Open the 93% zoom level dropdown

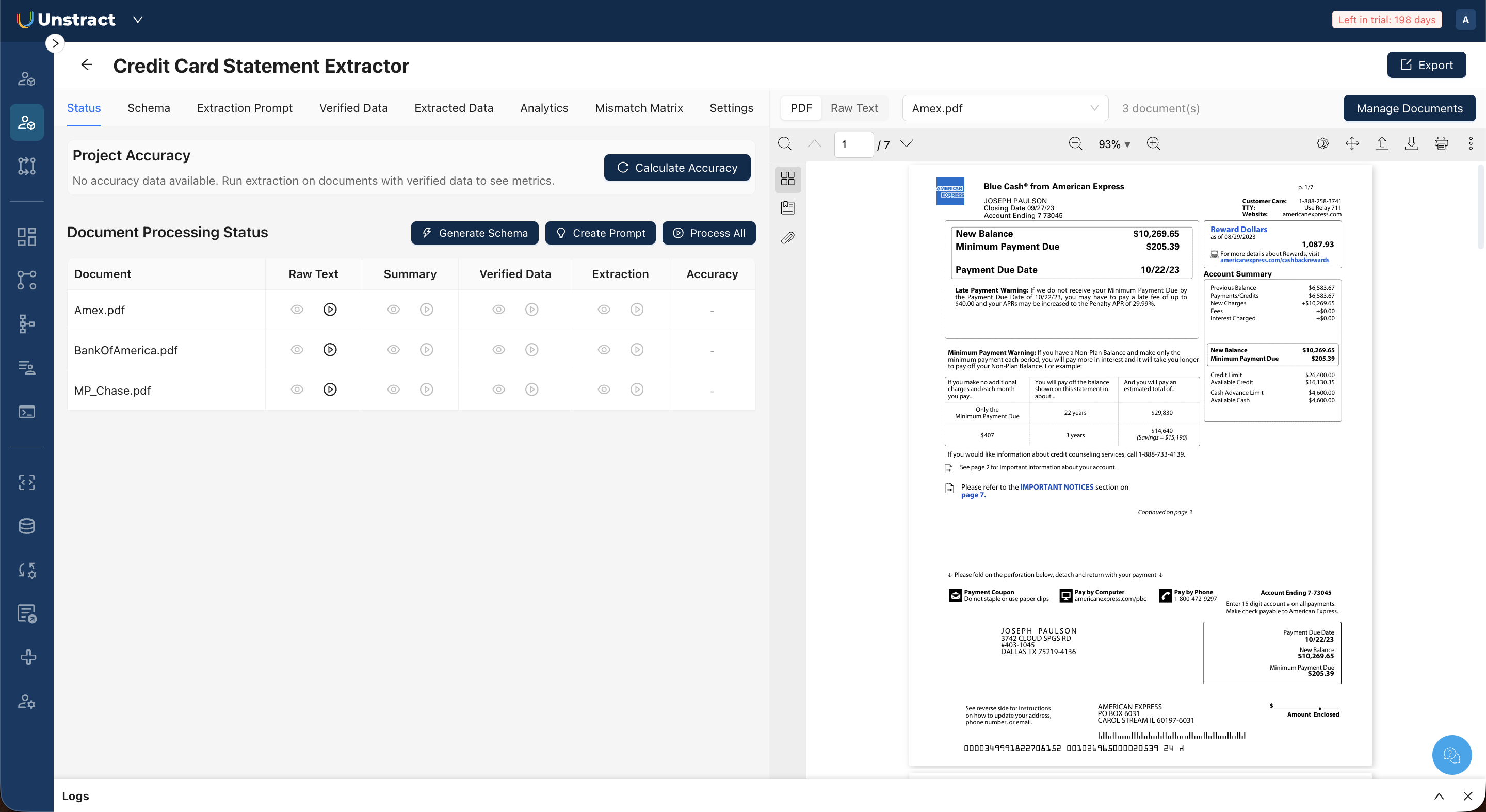(1114, 144)
